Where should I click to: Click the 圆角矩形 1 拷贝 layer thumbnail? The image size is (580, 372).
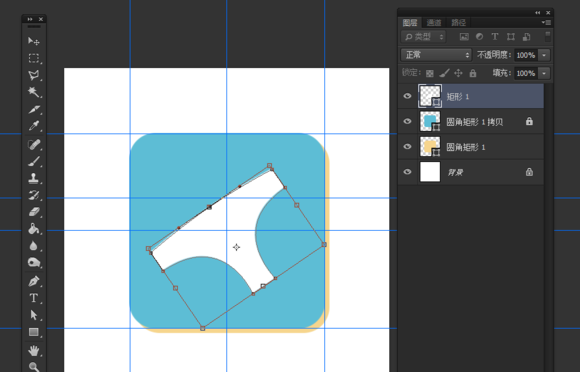[x=430, y=121]
